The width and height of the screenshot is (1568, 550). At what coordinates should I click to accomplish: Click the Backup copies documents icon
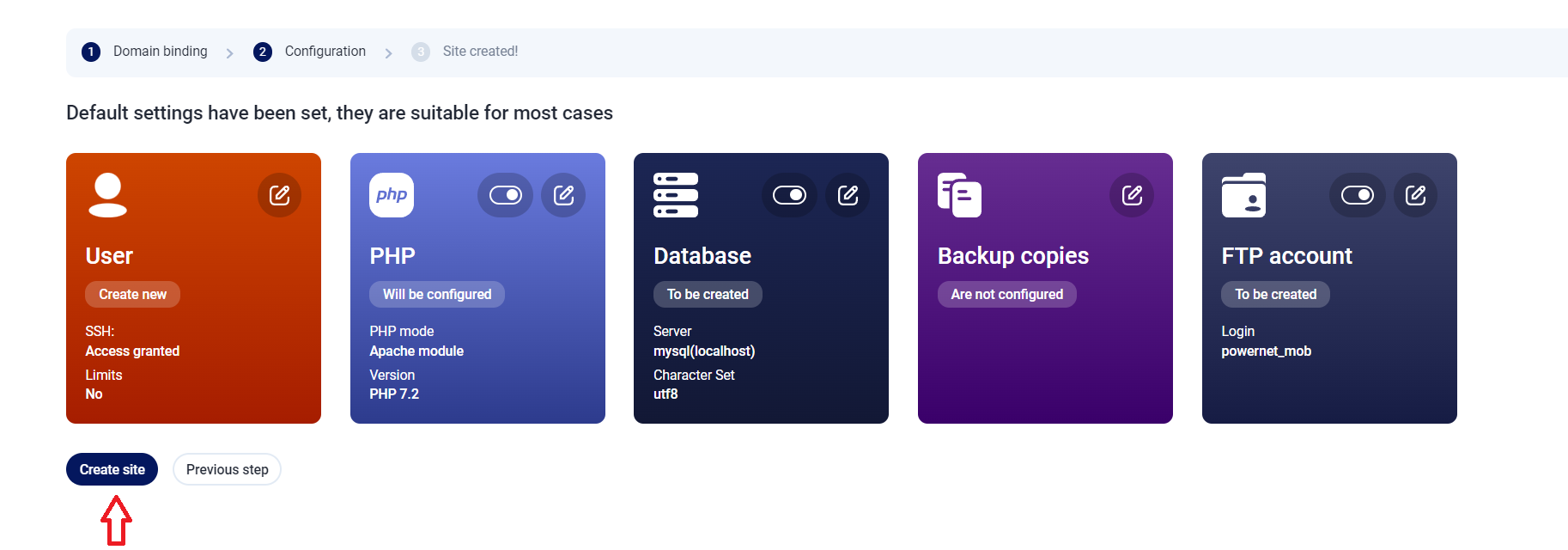pos(959,195)
